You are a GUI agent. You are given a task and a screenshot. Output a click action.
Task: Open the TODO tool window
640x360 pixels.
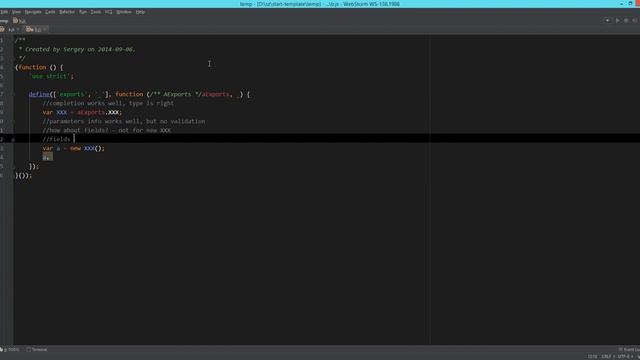(10, 349)
